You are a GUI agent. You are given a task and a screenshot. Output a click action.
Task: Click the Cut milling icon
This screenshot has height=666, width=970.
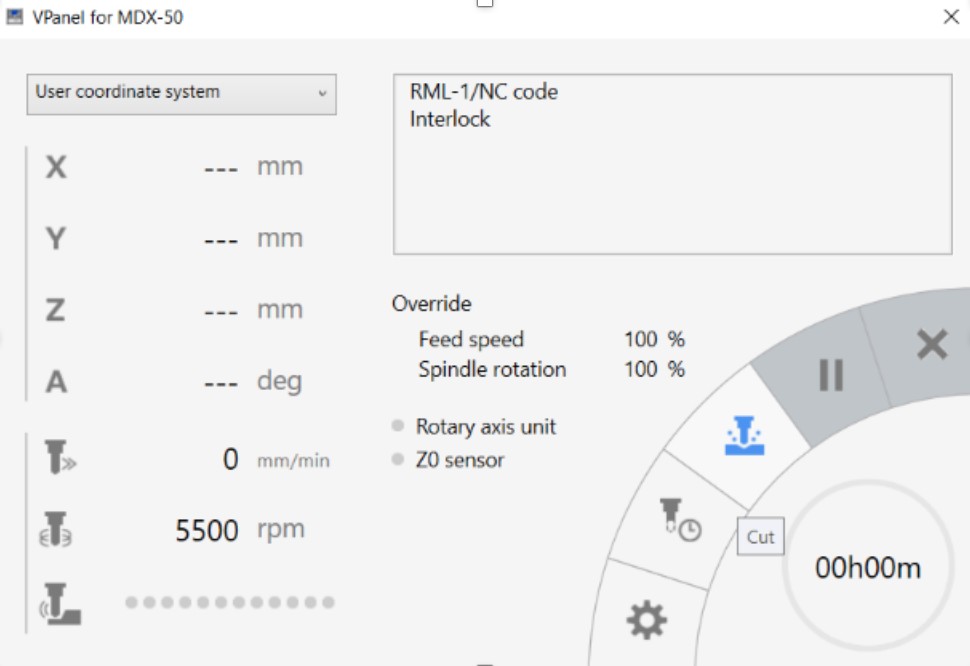coord(744,436)
